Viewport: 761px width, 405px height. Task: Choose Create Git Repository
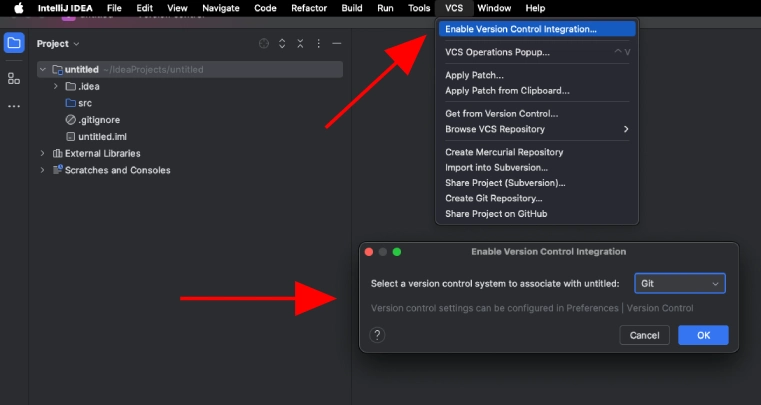click(537, 198)
